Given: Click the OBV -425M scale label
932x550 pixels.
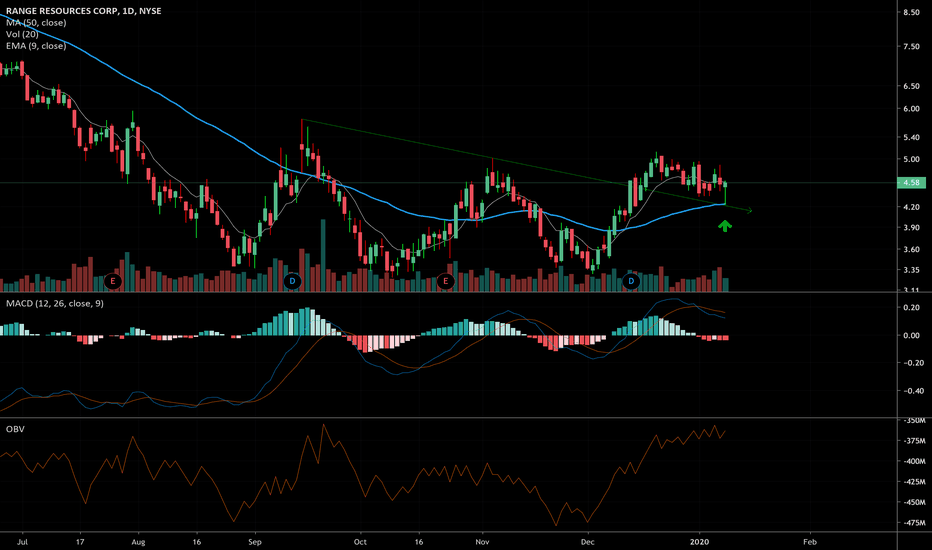Looking at the screenshot, I should click(914, 482).
